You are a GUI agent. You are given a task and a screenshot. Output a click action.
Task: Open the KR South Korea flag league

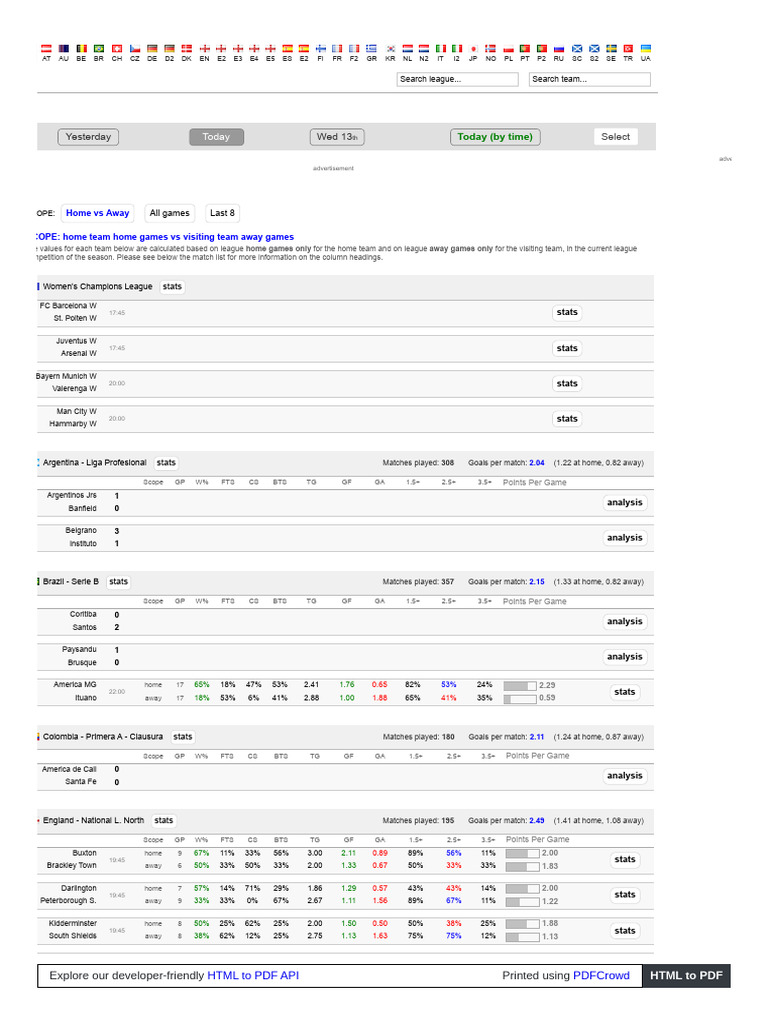(390, 49)
